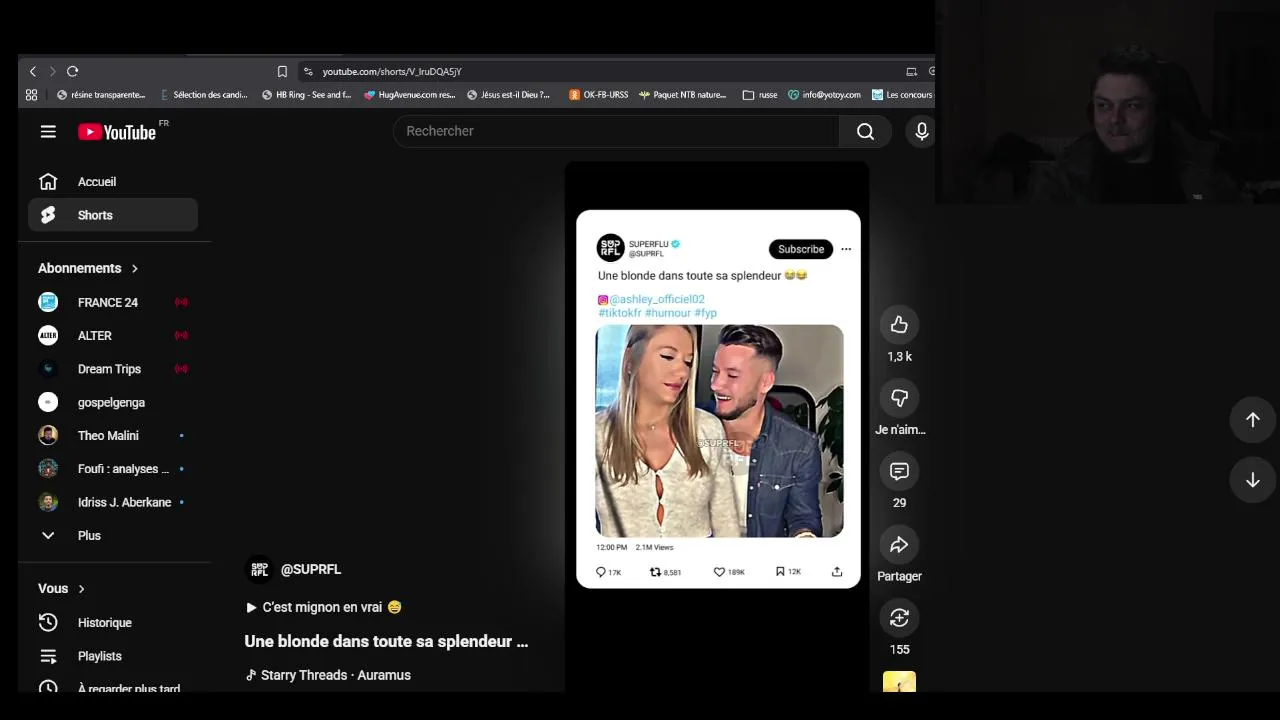The width and height of the screenshot is (1280, 720).
Task: Click the reply bubble icon showing 17K
Action: (601, 572)
